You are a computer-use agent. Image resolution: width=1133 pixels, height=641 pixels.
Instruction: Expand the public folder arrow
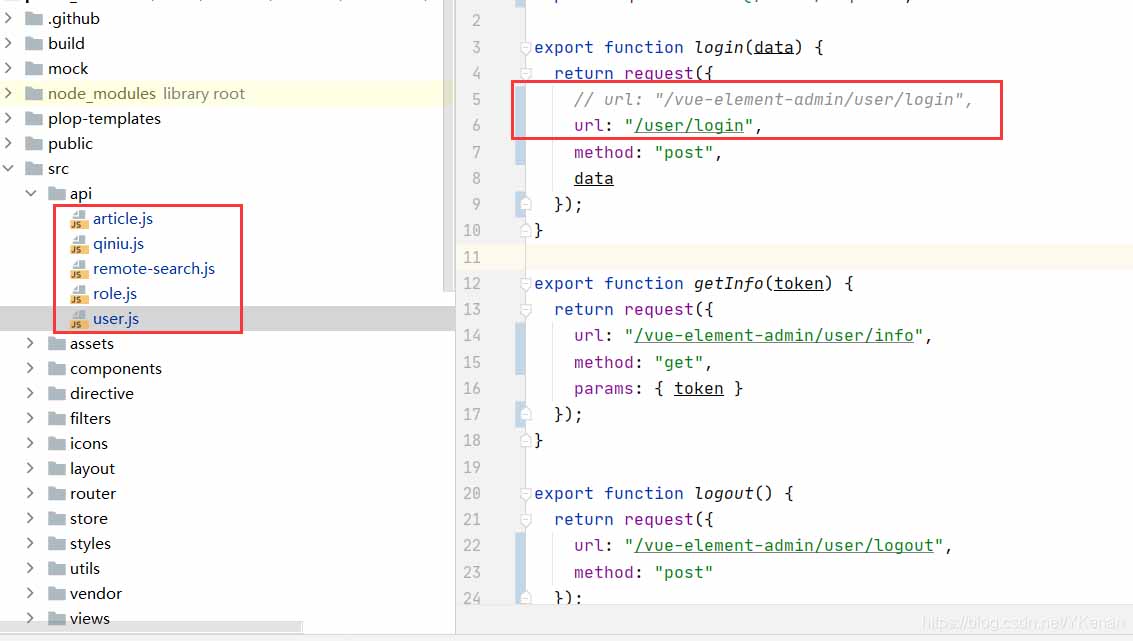coord(8,143)
